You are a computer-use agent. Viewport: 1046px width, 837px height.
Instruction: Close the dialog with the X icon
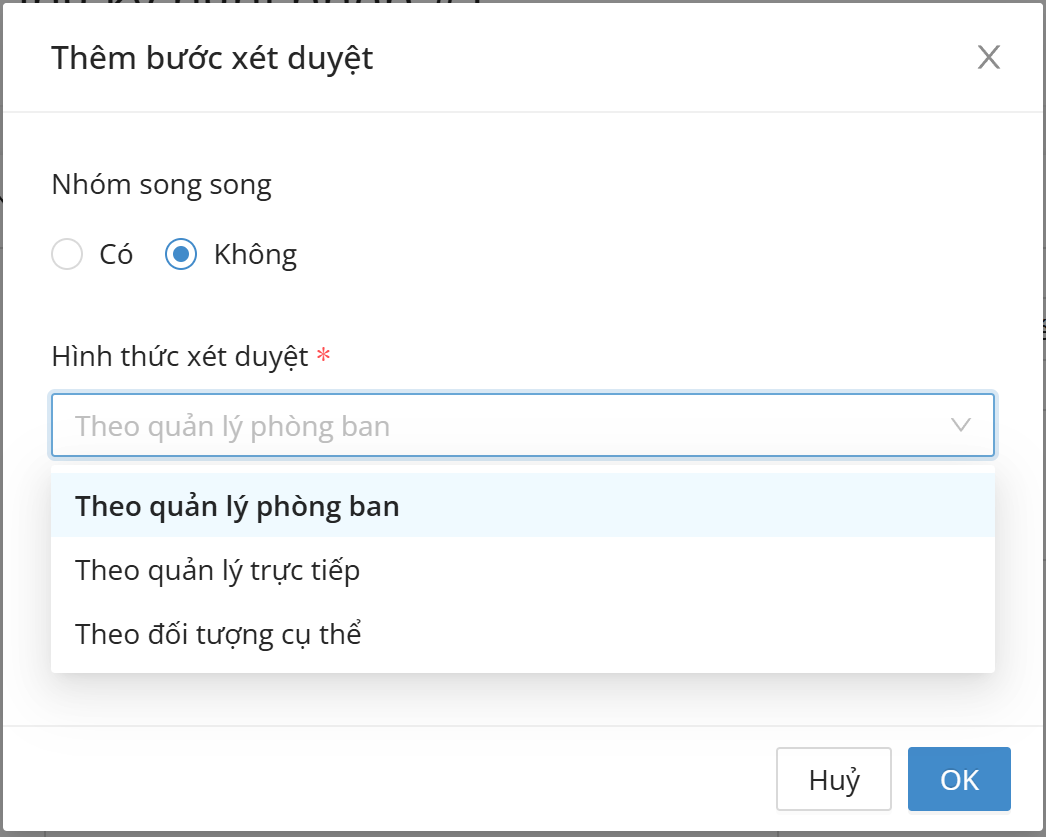point(988,58)
